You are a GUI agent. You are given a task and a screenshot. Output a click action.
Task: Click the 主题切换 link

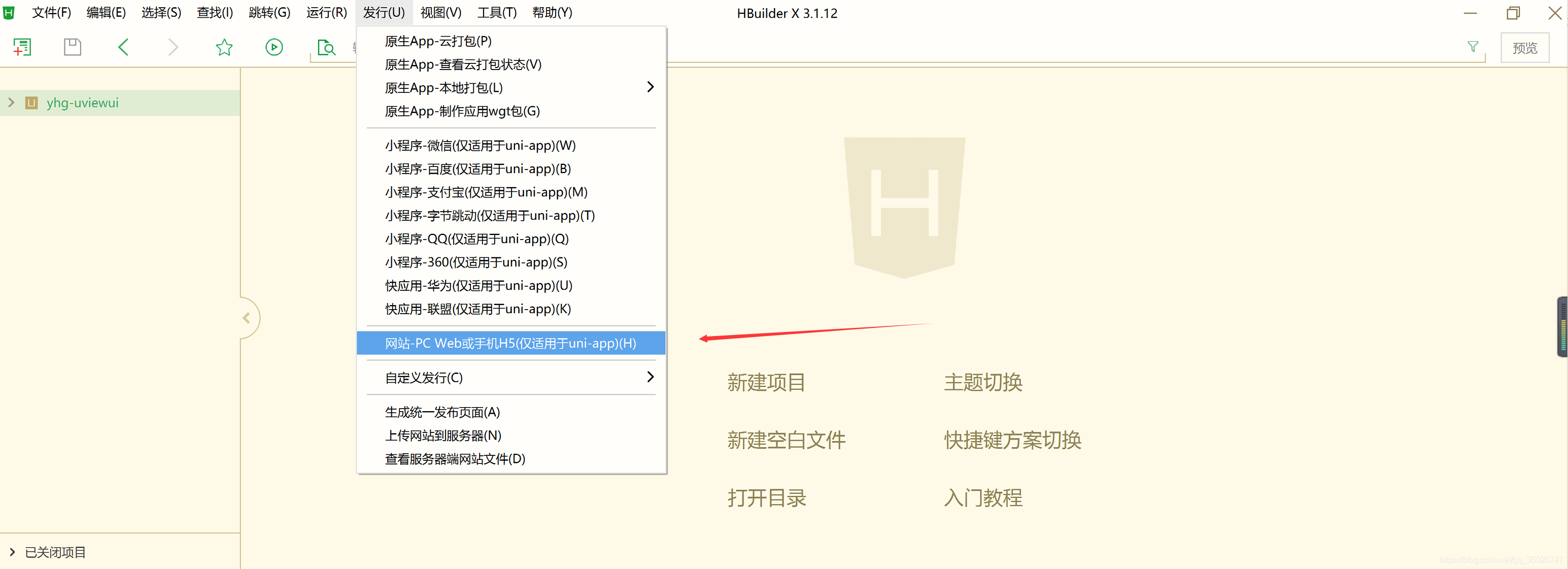983,382
